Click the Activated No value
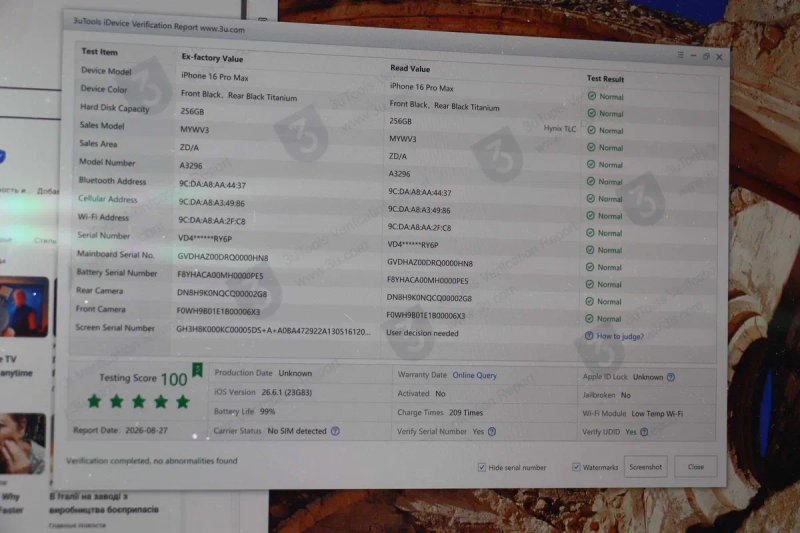This screenshot has height=533, width=800. (x=440, y=394)
